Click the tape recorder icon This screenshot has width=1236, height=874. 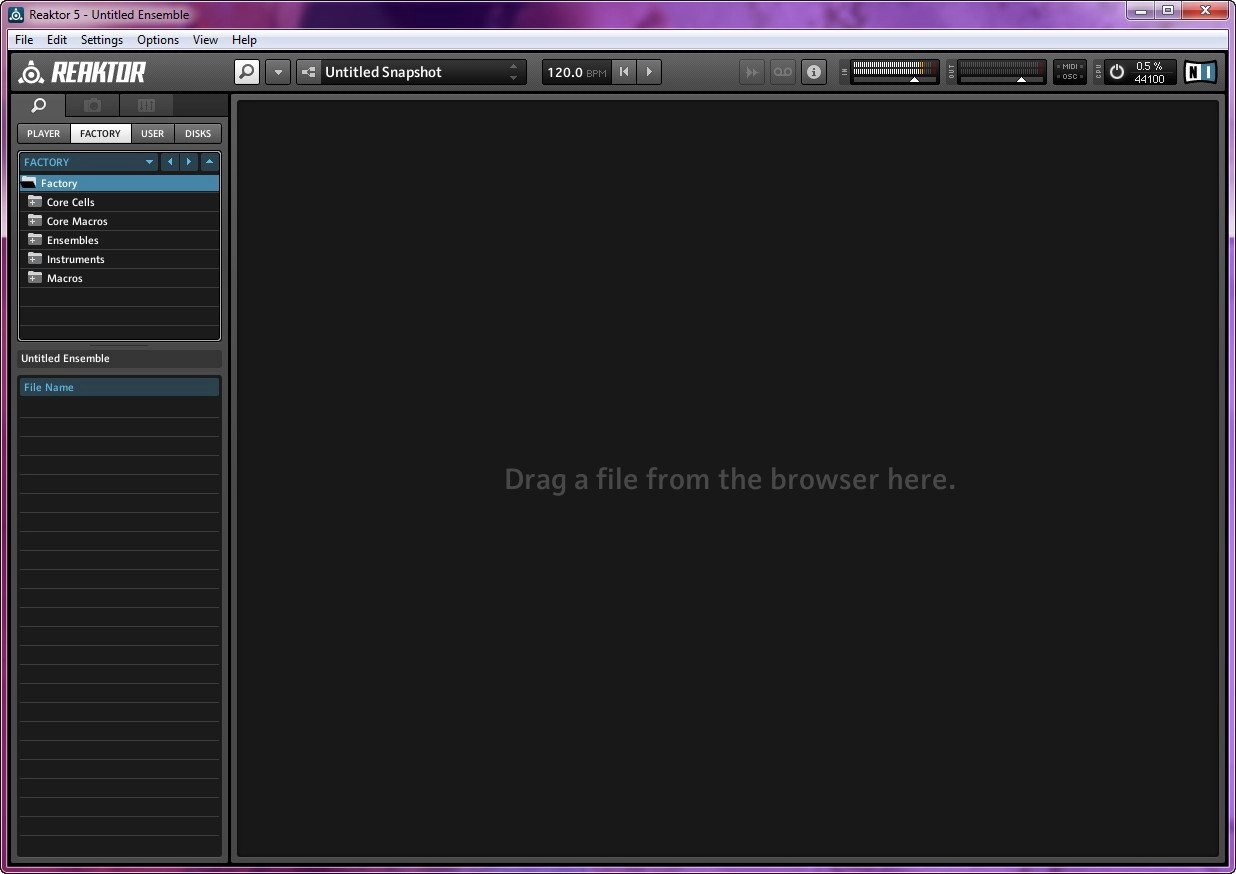pyautogui.click(x=783, y=72)
